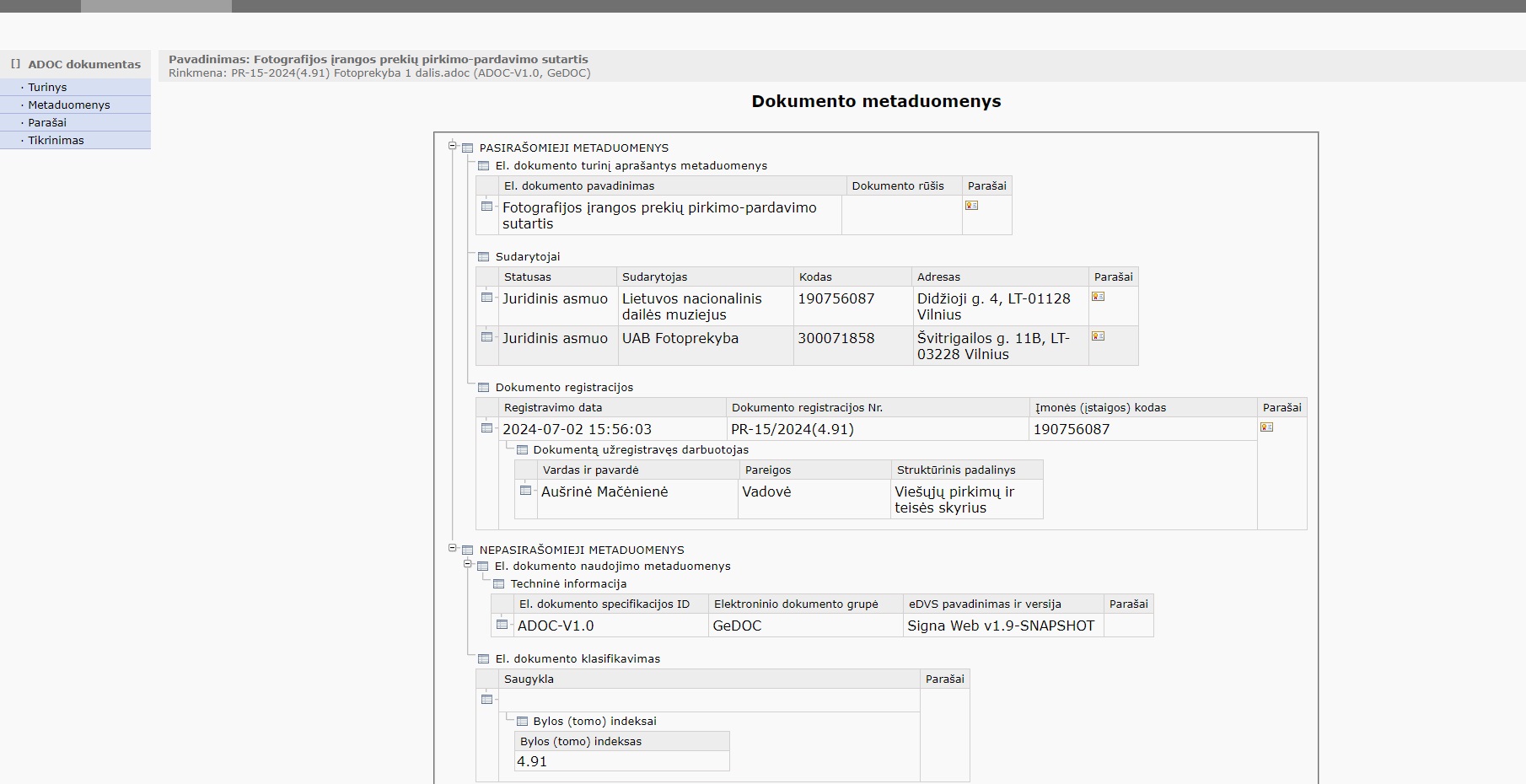Click table icon next to Bylos (tomo) indeksai
Viewport: 1526px width, 784px height.
[x=522, y=722]
